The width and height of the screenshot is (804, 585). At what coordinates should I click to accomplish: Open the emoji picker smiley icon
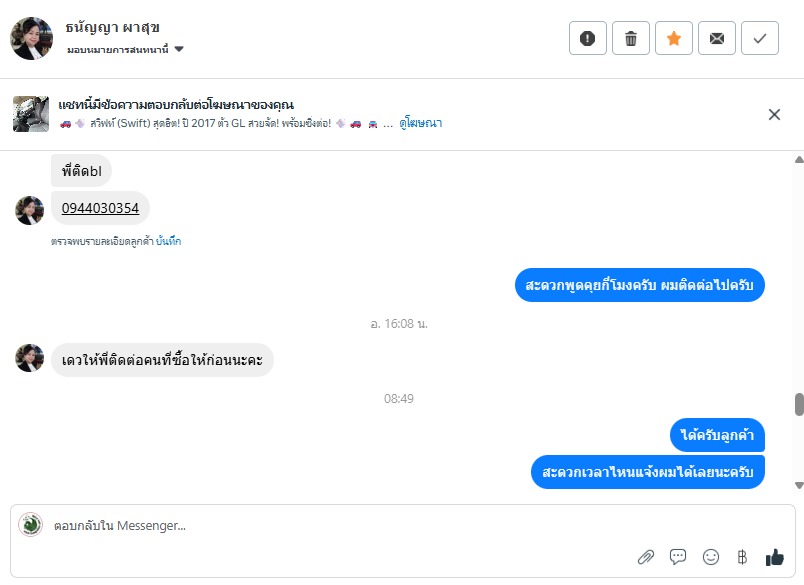[x=711, y=557]
